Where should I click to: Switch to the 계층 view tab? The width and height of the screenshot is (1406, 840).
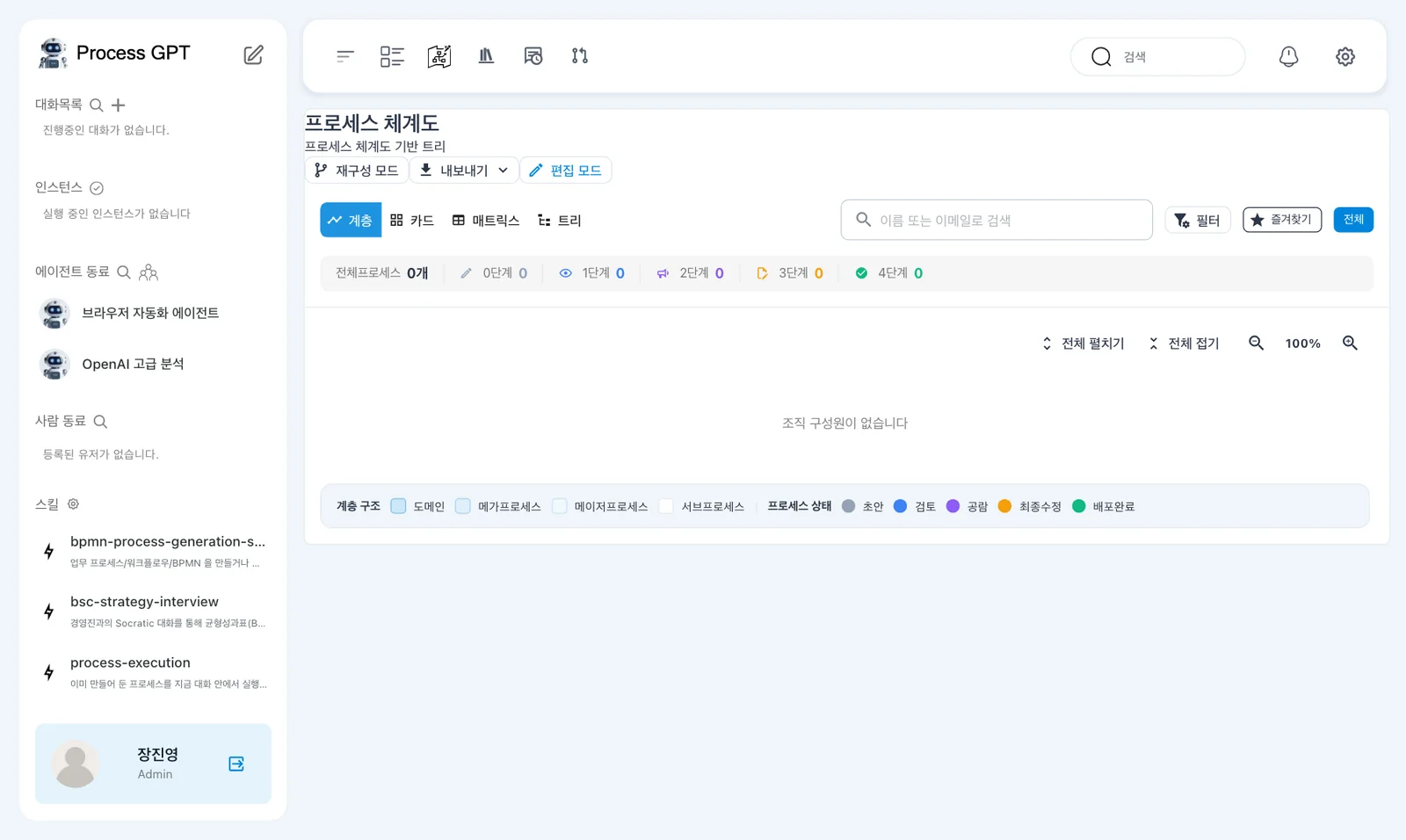(351, 221)
